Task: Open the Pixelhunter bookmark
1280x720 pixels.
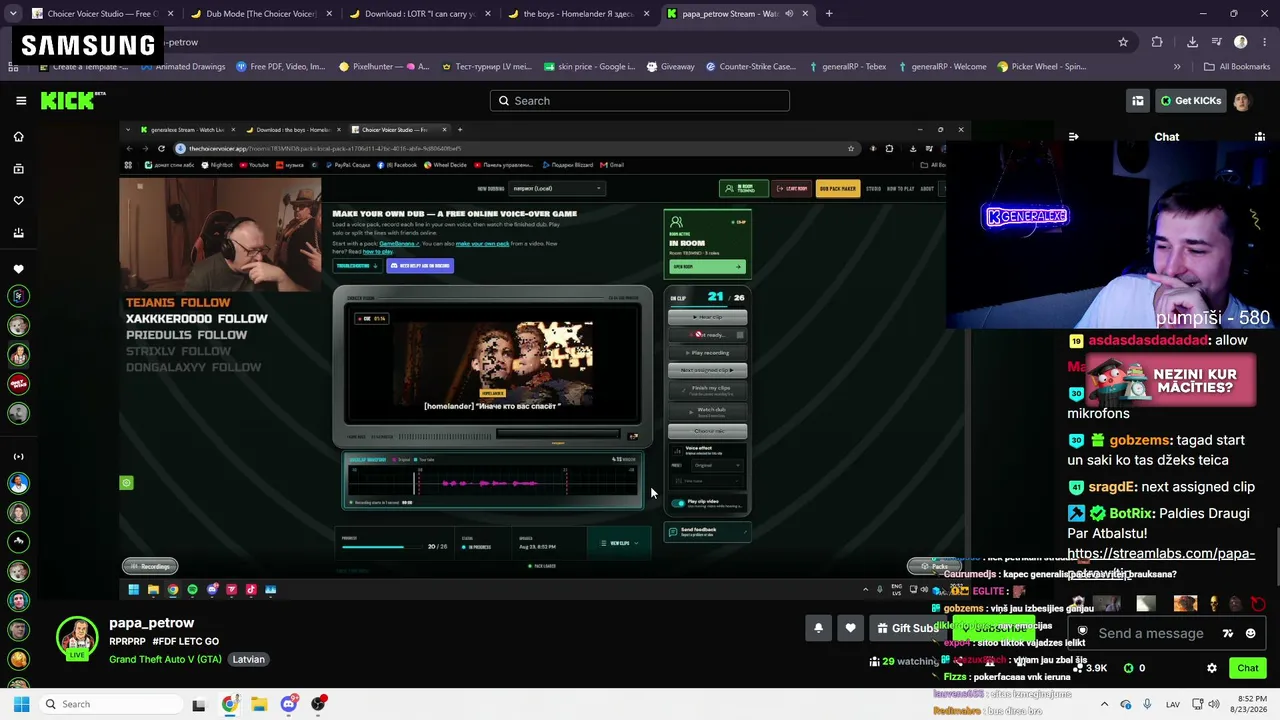Action: [x=384, y=67]
